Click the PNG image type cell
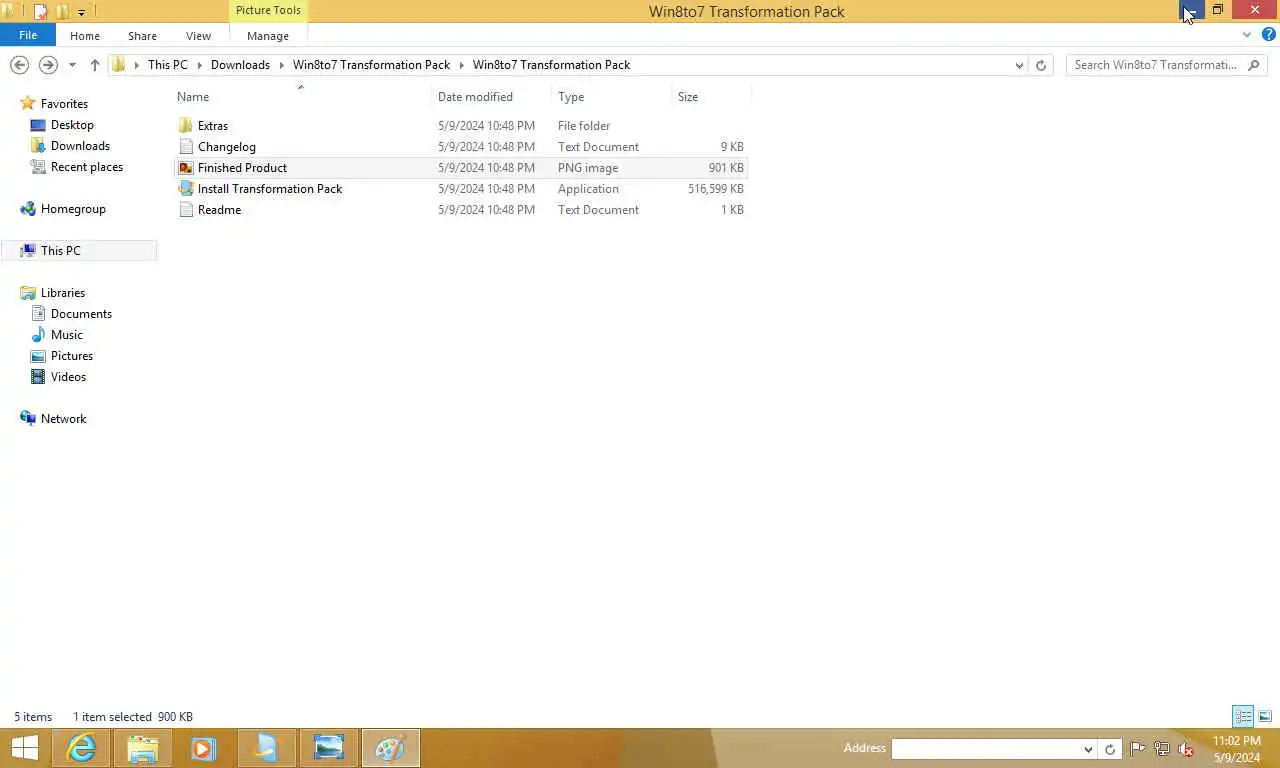1280x768 pixels. click(x=588, y=168)
